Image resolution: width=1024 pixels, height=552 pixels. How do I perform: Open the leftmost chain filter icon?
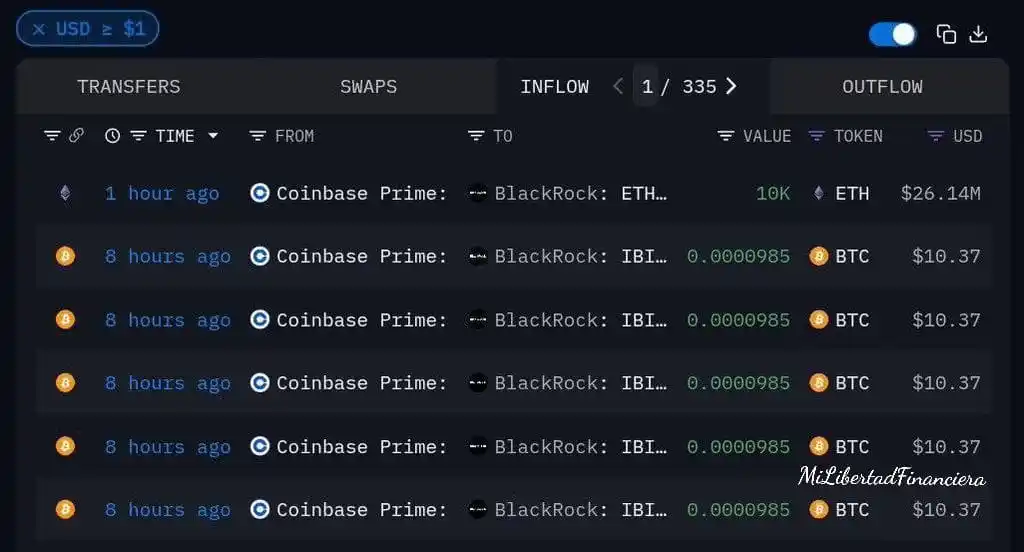[52, 135]
